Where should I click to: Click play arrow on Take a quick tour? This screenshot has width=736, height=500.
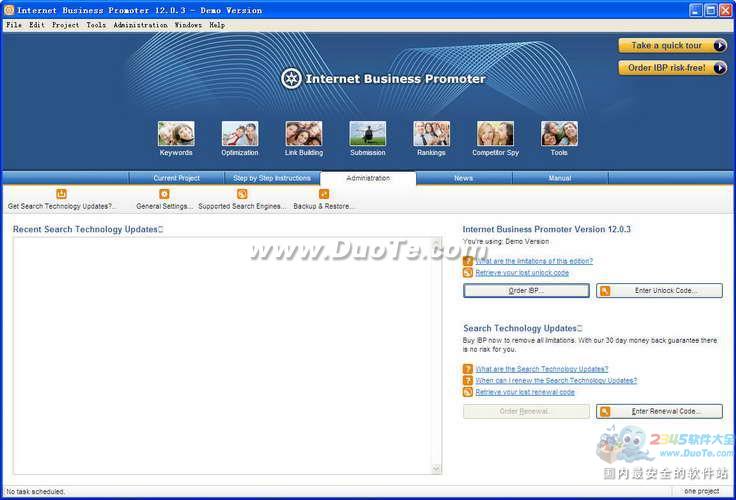(719, 46)
